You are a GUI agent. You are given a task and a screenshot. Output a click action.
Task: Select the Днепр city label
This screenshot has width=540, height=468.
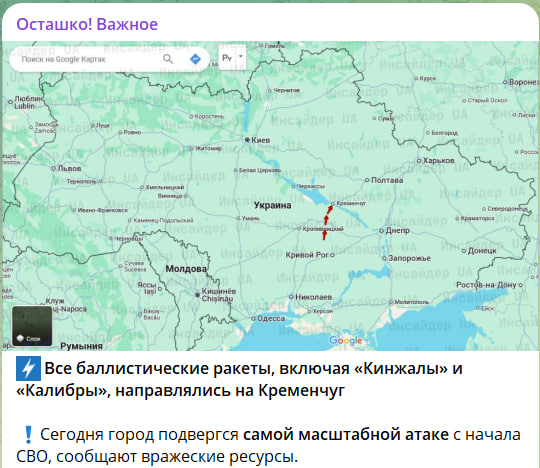point(397,231)
